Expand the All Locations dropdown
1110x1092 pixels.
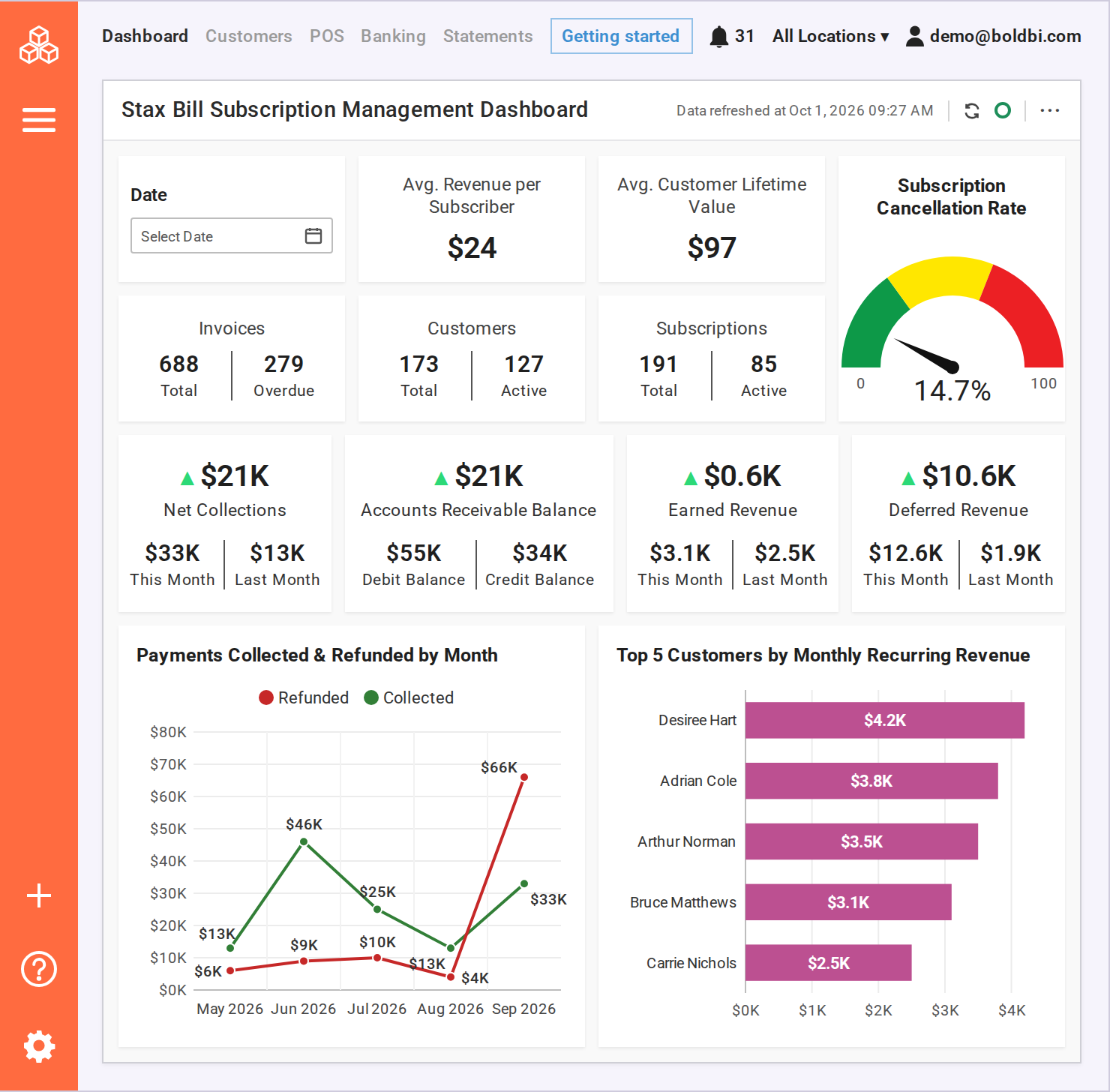click(831, 36)
